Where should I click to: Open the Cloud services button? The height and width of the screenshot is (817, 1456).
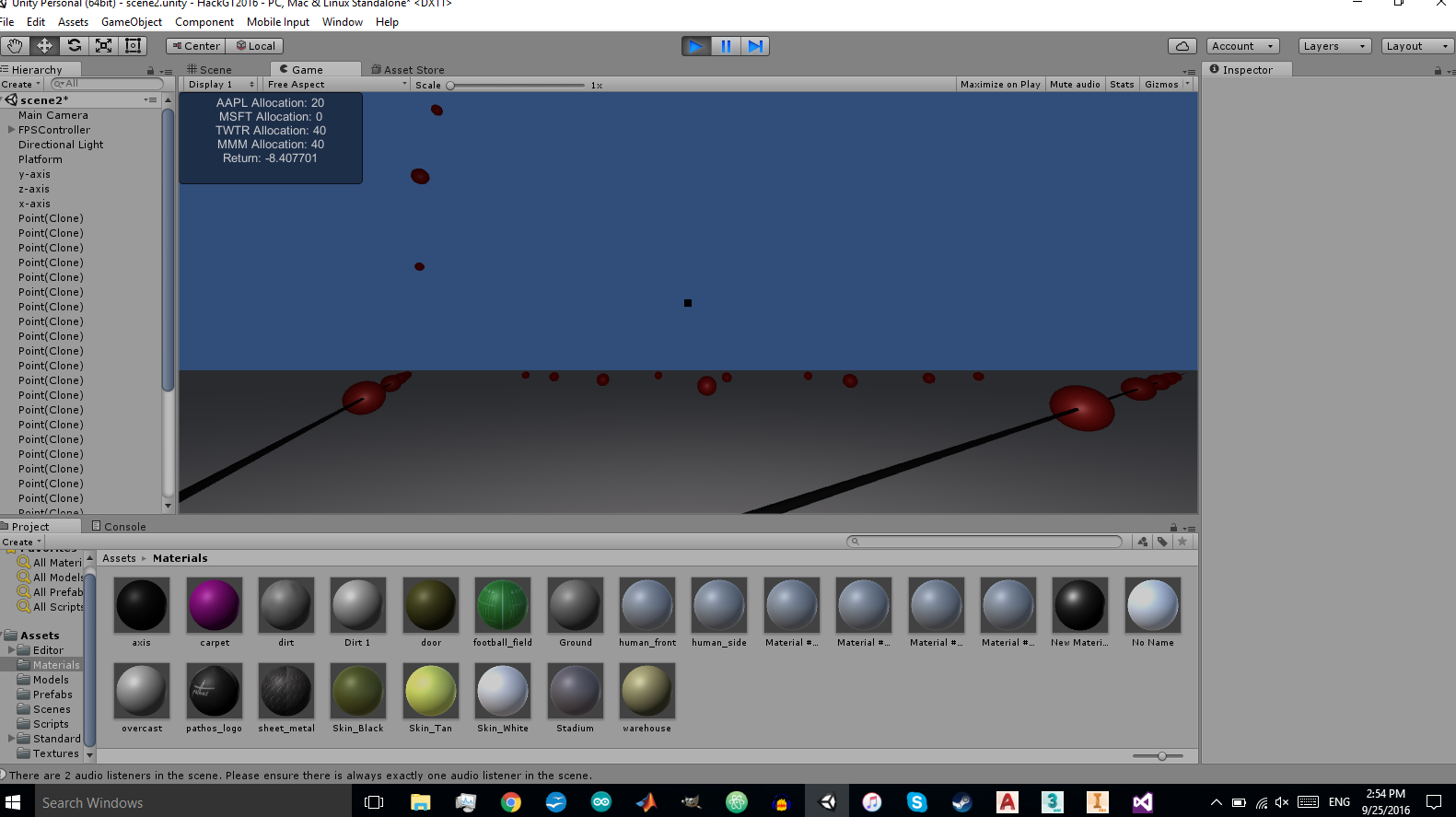coord(1182,46)
